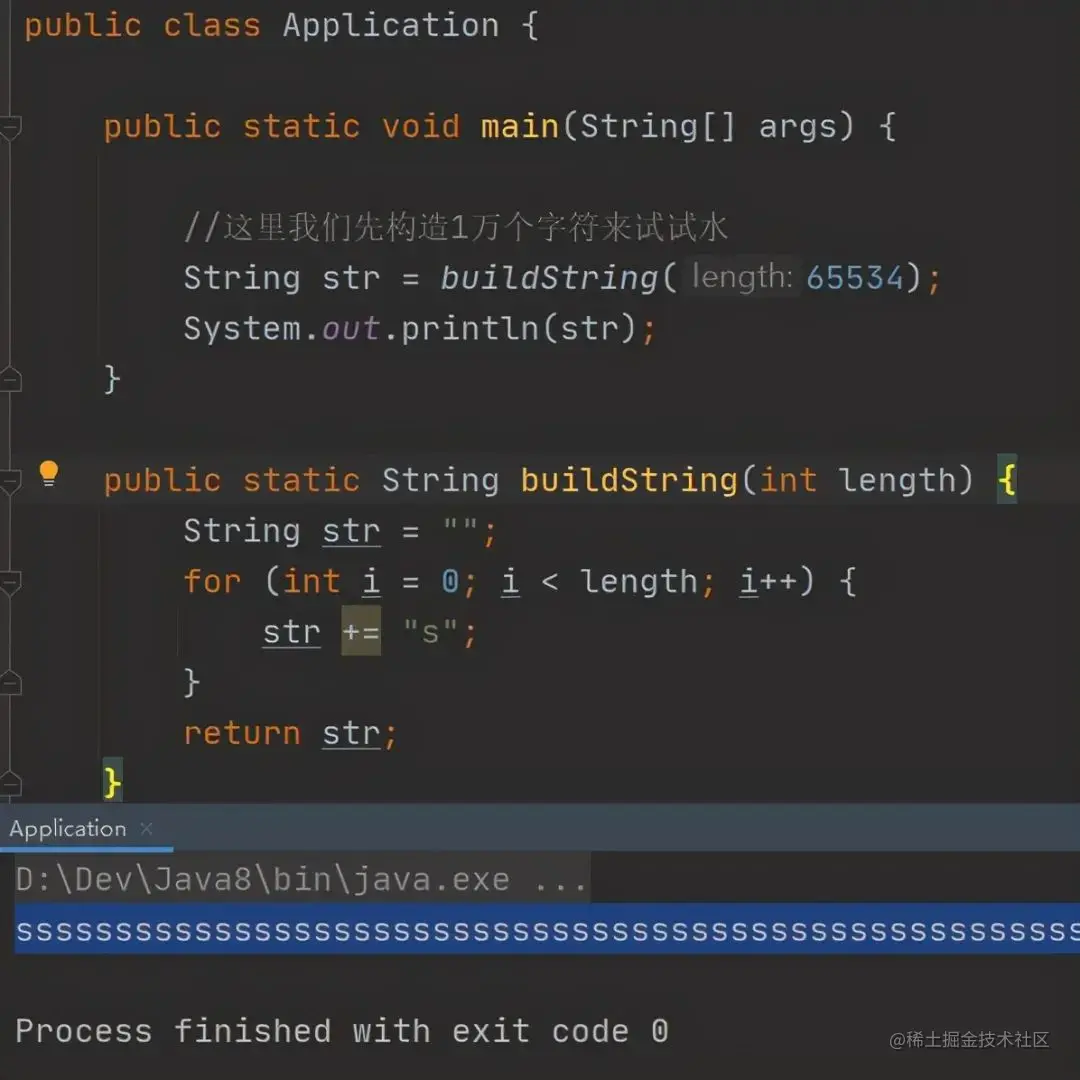Click the highlighted += operator
The image size is (1080, 1080).
pyautogui.click(x=361, y=631)
